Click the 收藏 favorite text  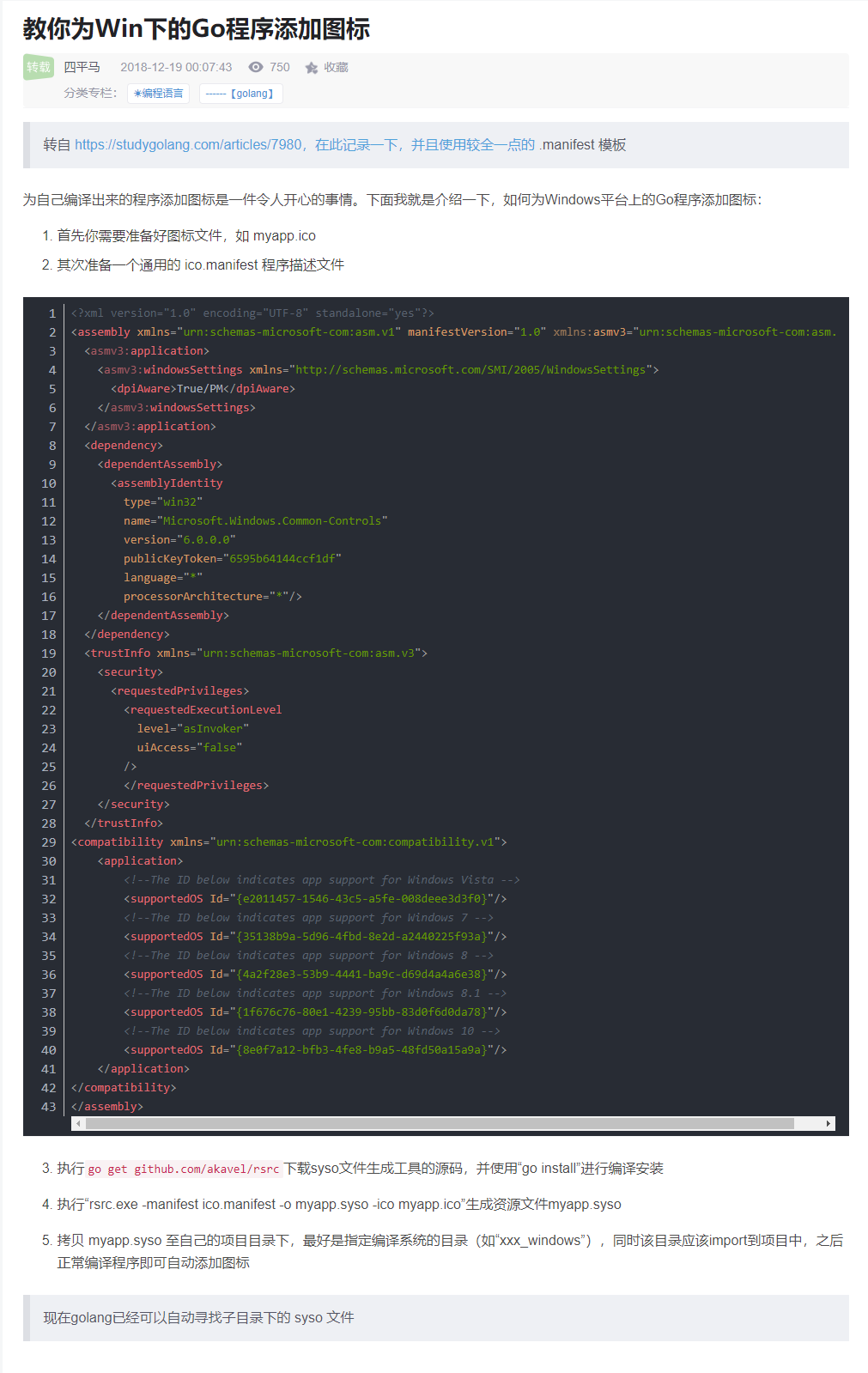click(336, 67)
